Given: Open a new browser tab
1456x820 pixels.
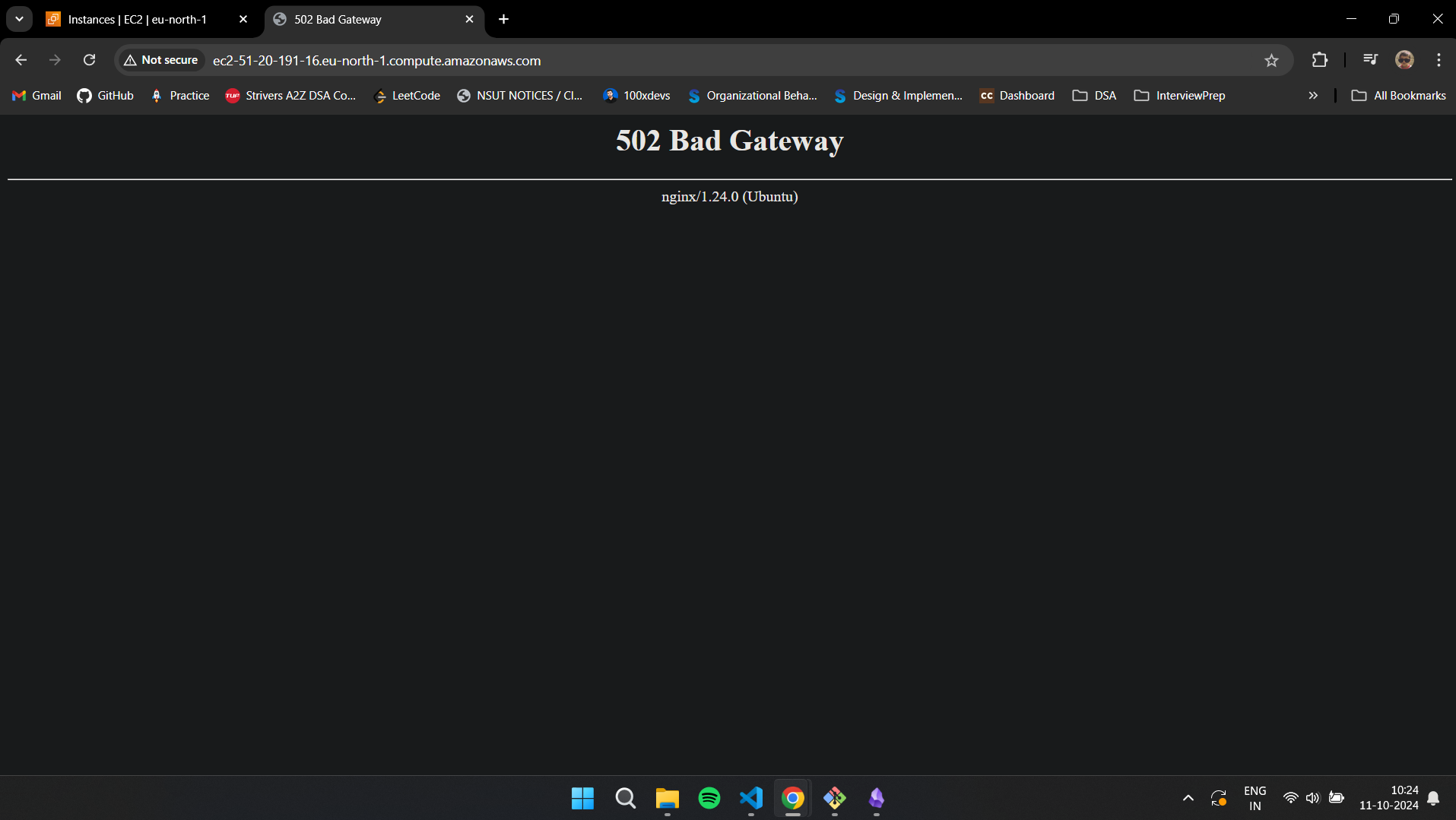Looking at the screenshot, I should click(503, 20).
